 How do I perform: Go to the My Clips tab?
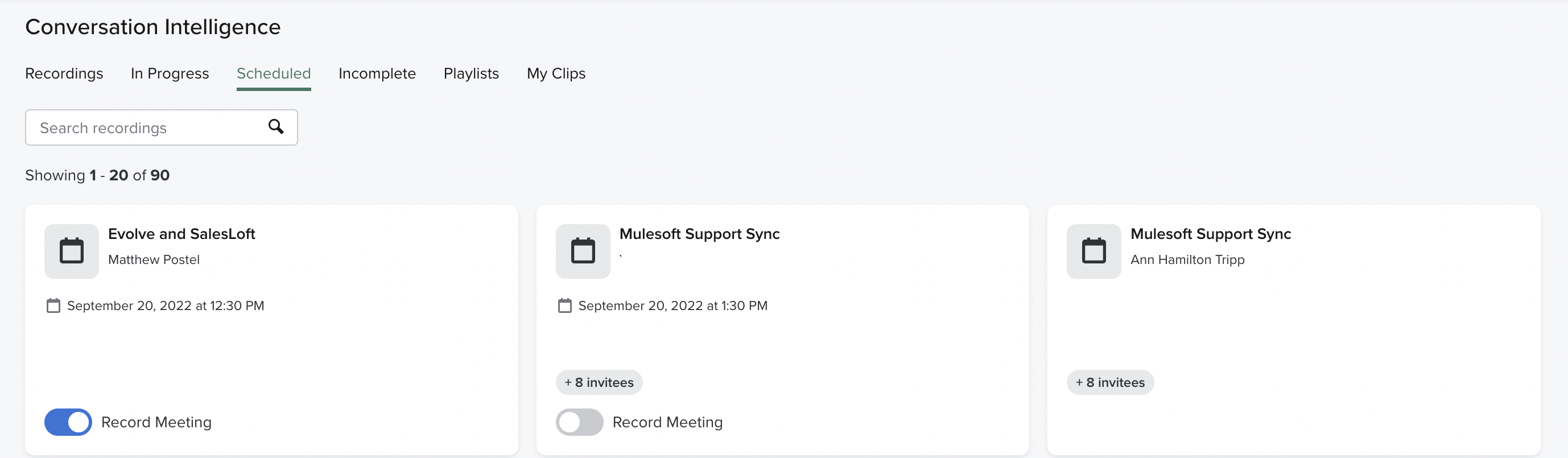[x=556, y=73]
